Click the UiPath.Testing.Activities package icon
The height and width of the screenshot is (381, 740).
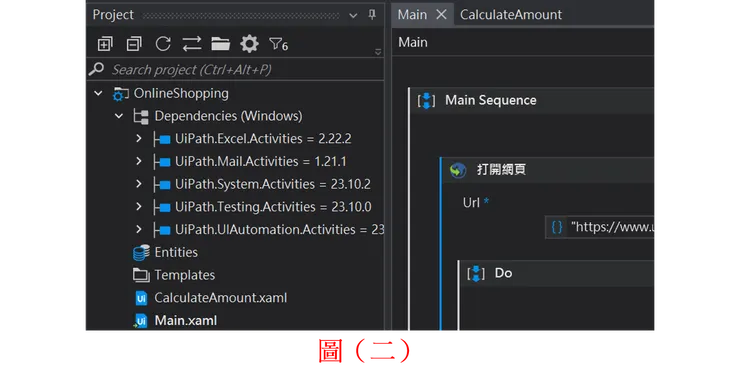162,207
